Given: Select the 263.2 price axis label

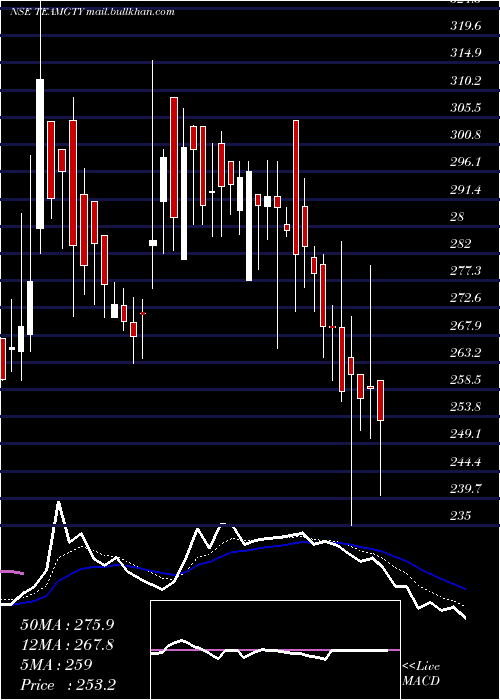Looking at the screenshot, I should tap(466, 354).
